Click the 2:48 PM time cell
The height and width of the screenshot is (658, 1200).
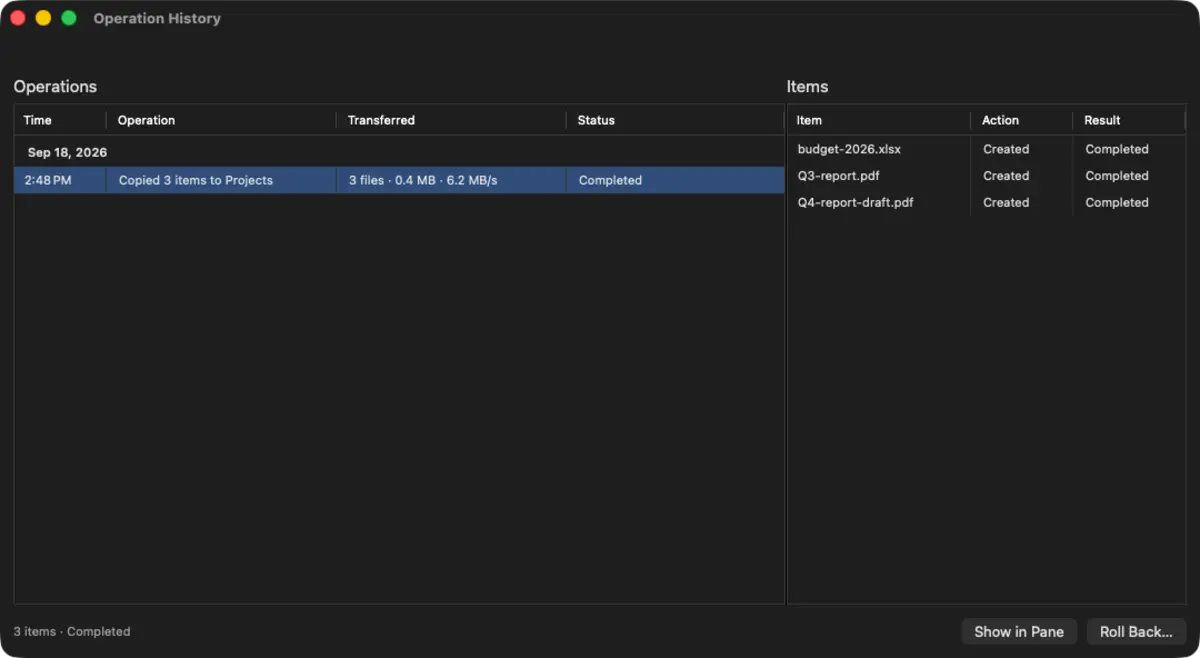(x=48, y=180)
